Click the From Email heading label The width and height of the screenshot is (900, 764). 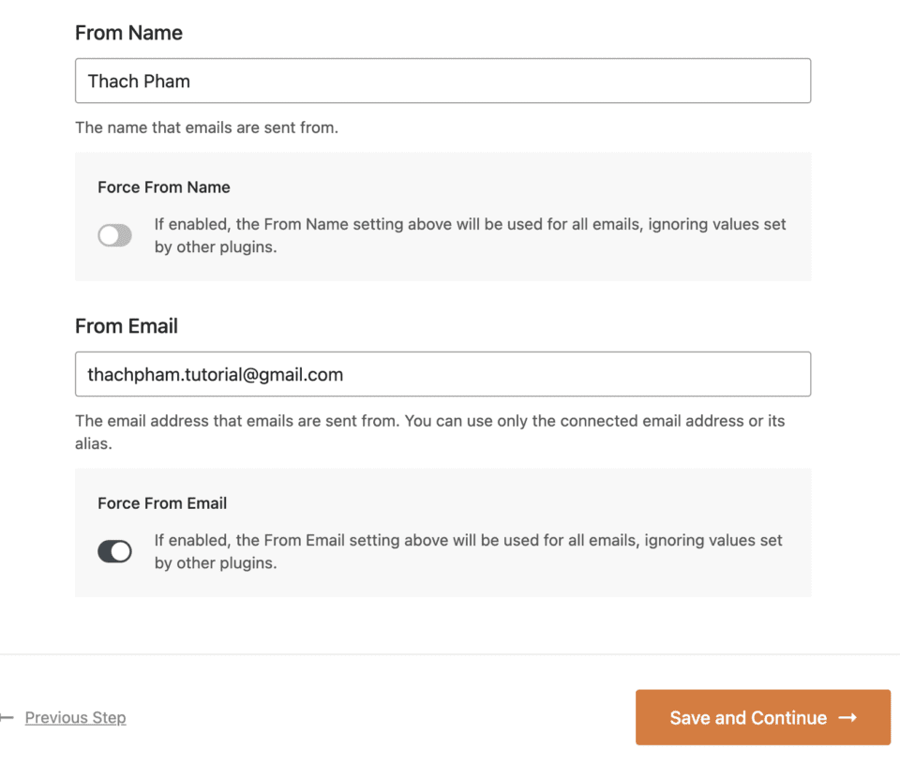126,326
